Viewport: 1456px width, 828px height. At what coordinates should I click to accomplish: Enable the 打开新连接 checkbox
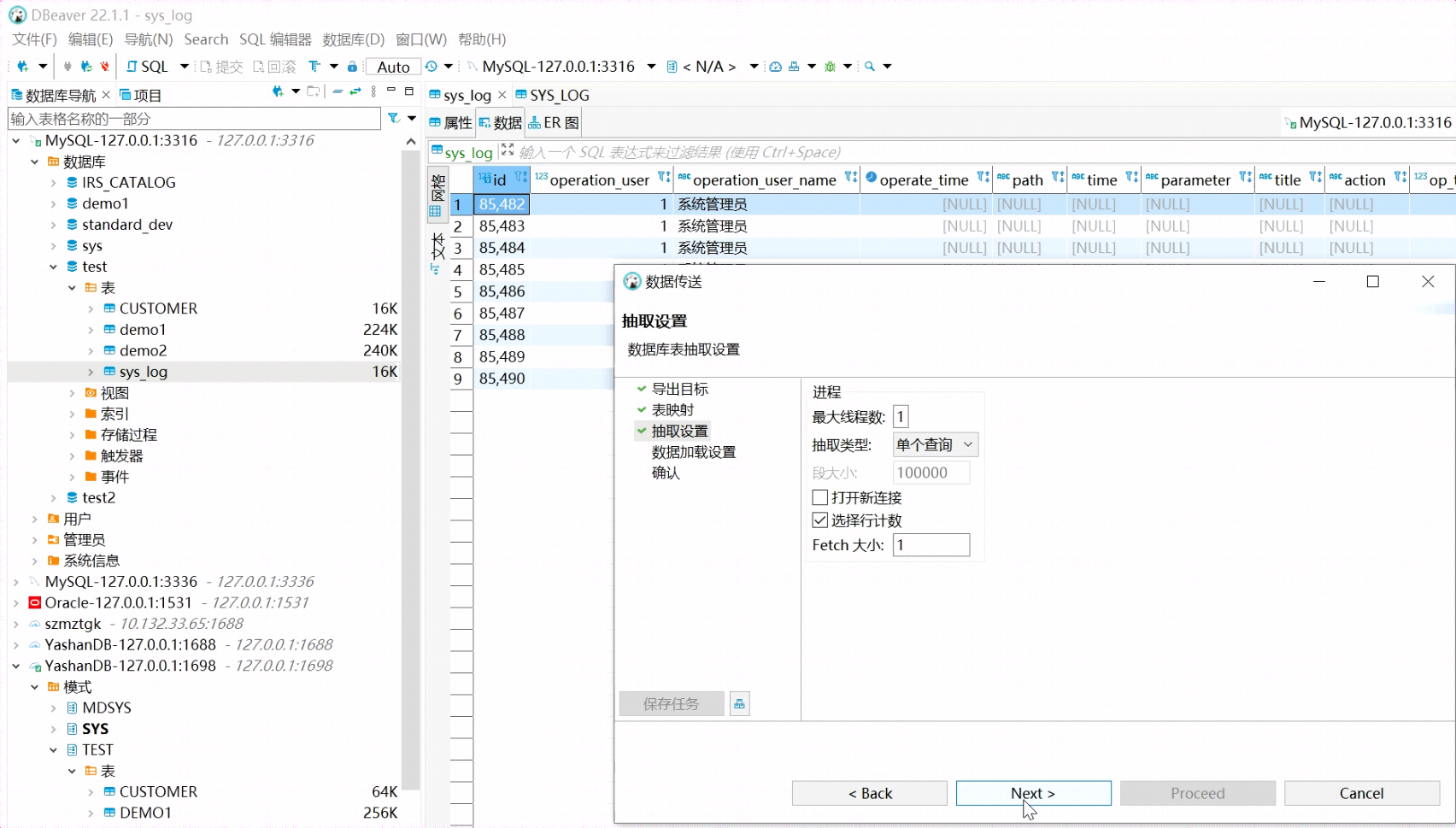819,497
